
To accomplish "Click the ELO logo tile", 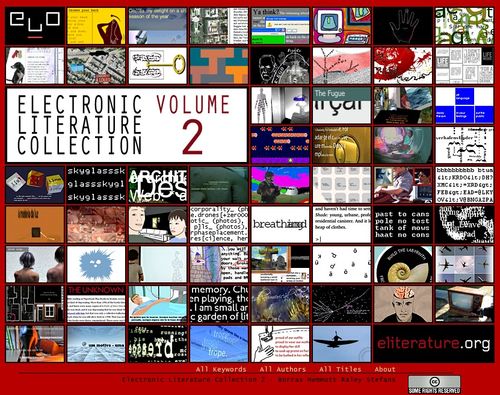I will click(35, 26).
